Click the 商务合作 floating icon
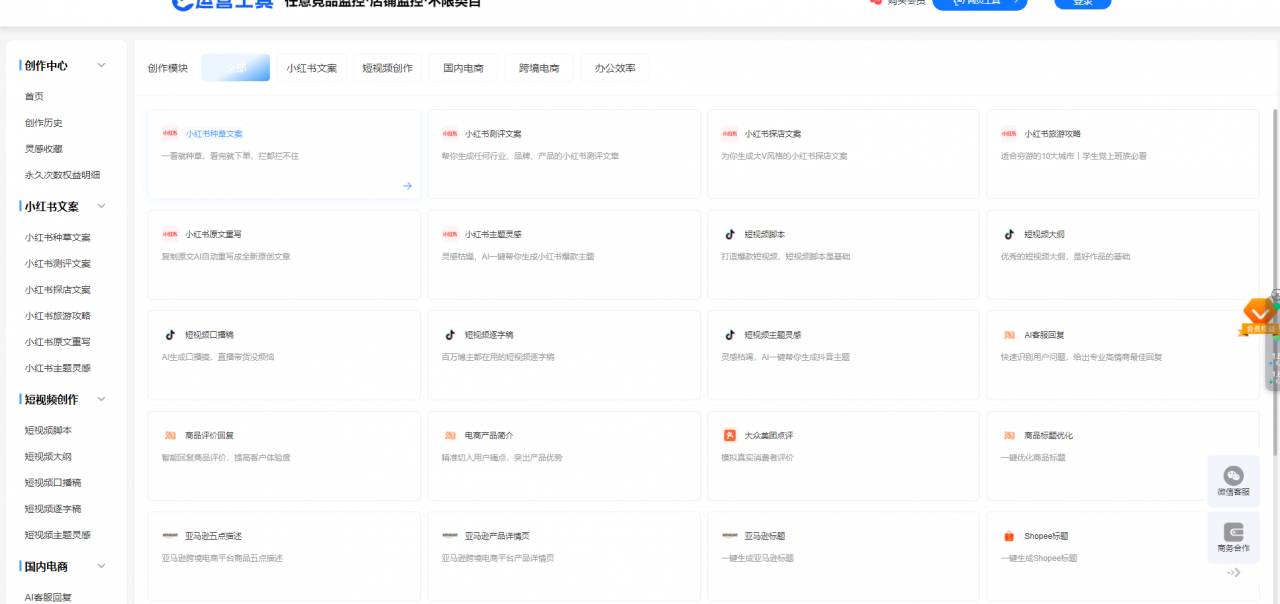 [1233, 537]
